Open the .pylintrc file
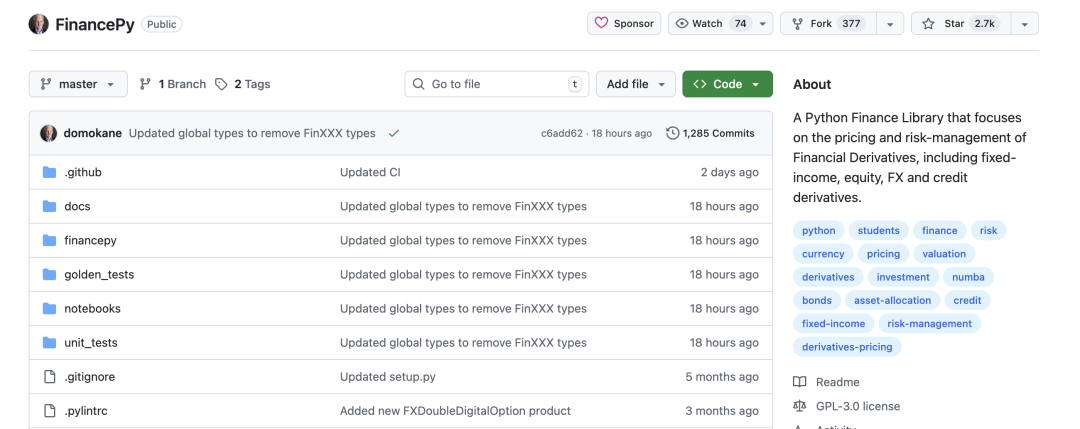 click(85, 411)
